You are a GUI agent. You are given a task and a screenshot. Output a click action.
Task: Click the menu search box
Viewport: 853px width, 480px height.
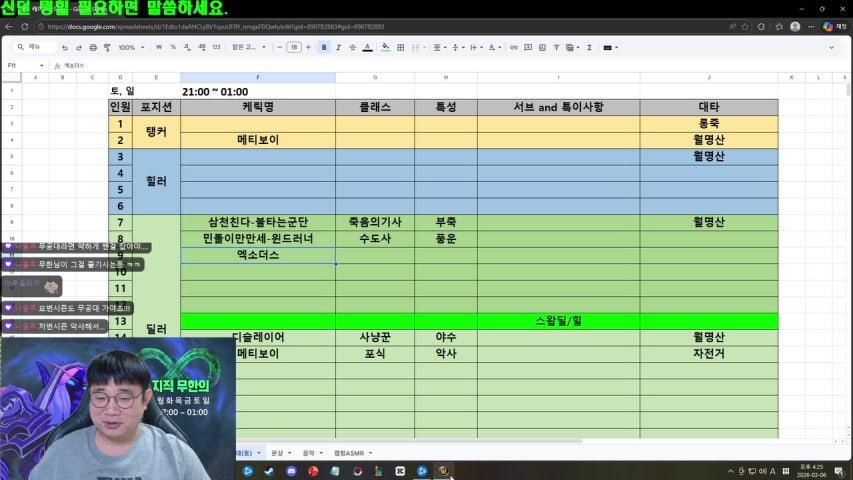tap(36, 47)
